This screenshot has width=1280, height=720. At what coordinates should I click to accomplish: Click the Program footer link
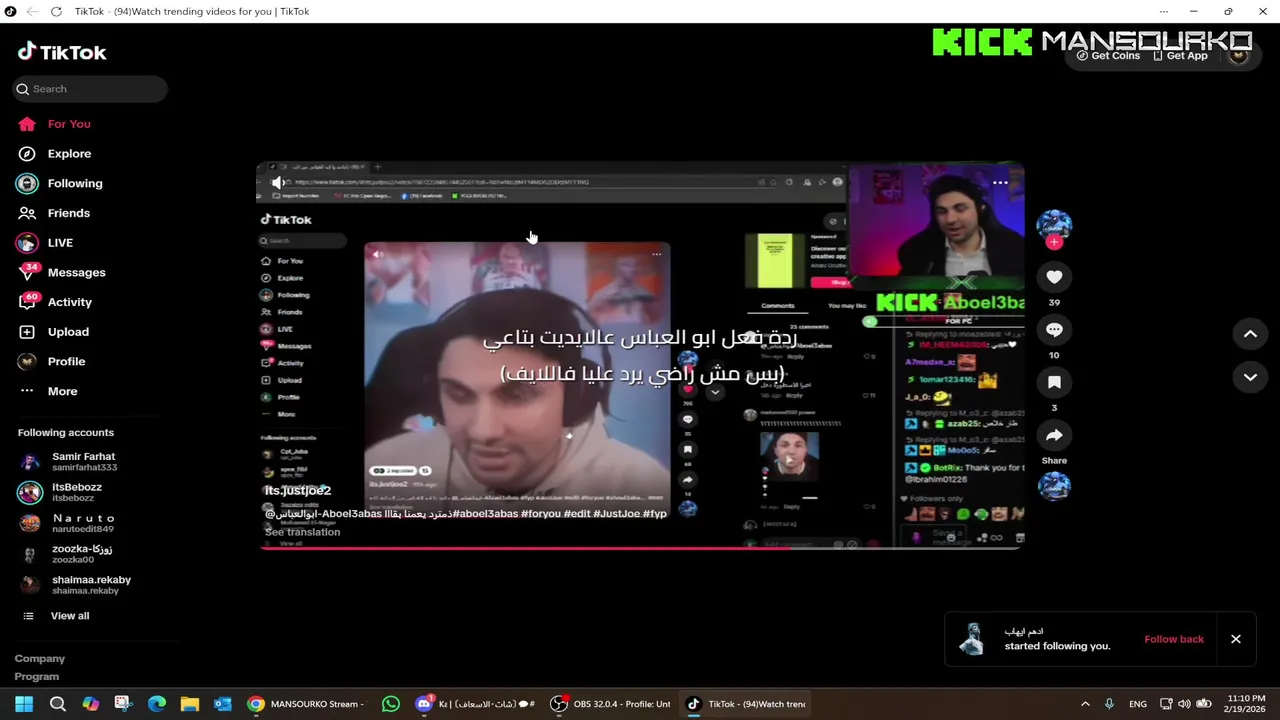point(37,677)
